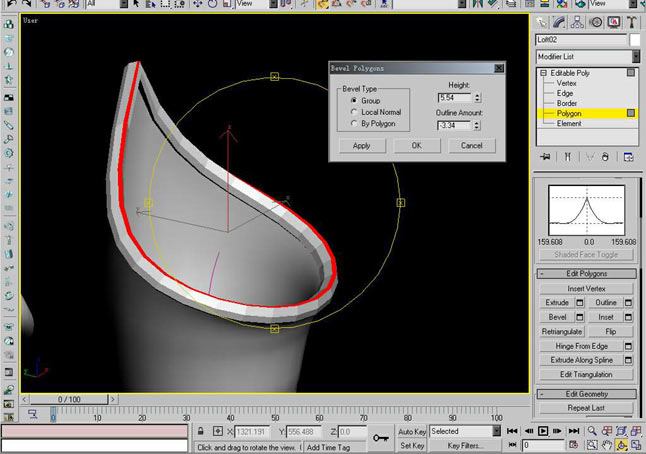Click the Key Filters button
Screen dimensions: 646x454
[466, 445]
